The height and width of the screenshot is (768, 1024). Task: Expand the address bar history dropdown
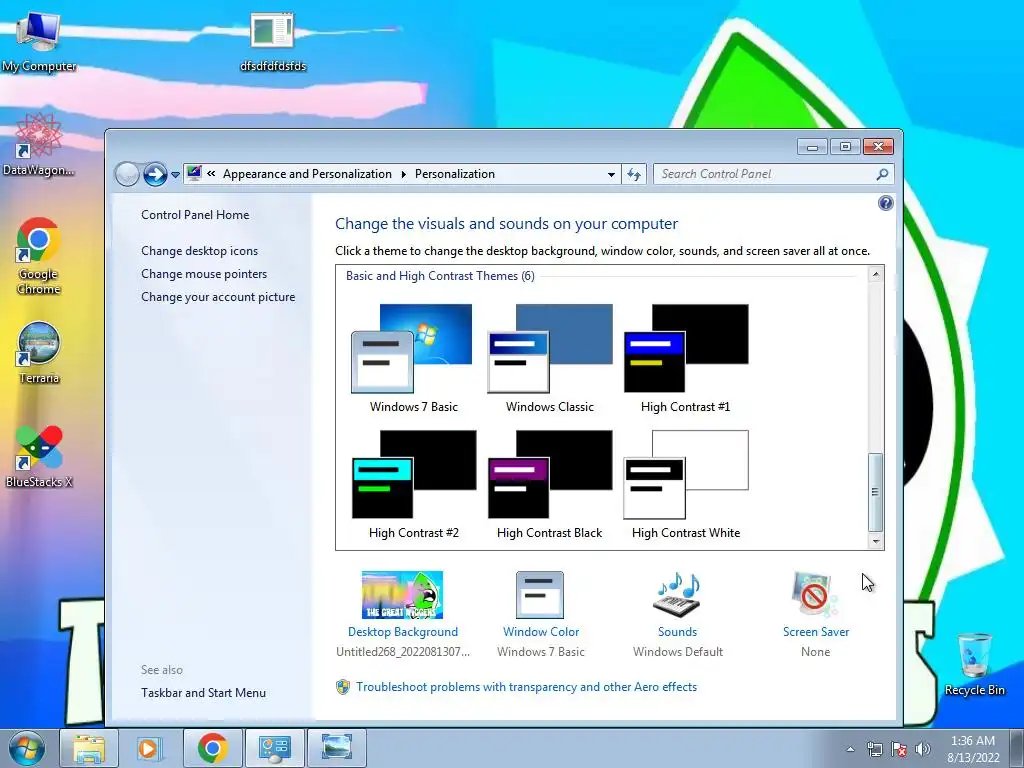611,174
